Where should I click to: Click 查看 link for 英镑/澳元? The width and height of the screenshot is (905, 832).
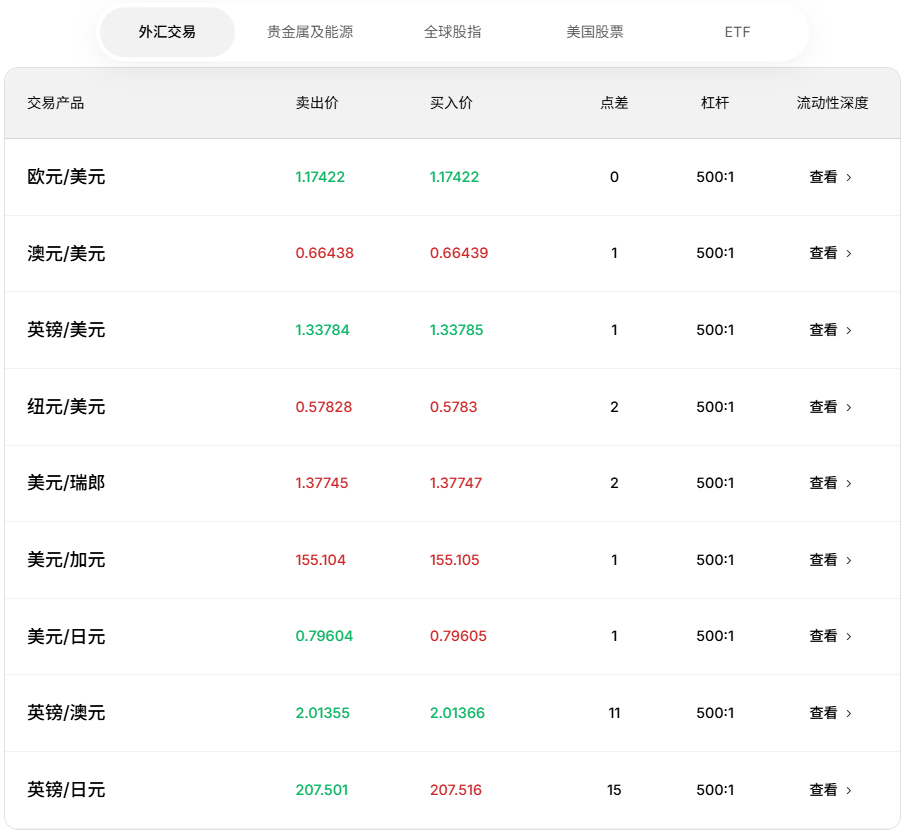823,713
